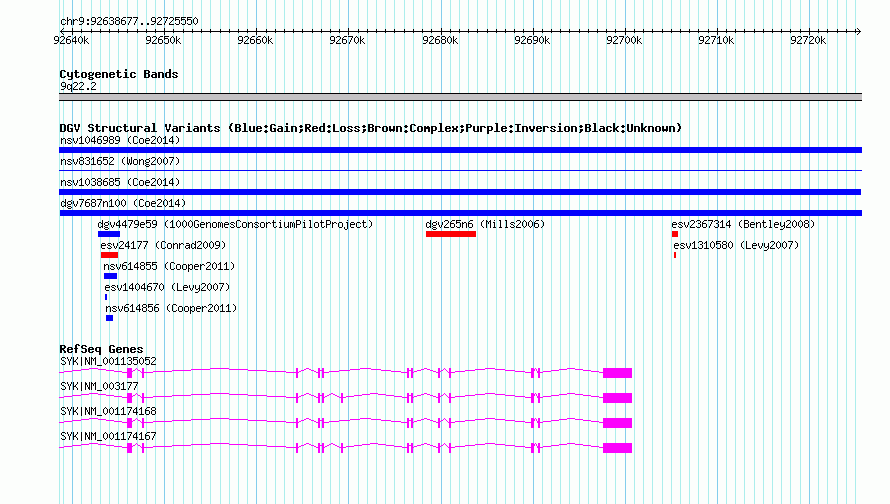
Task: Click the 92690k ruler tick label
Action: point(532,40)
